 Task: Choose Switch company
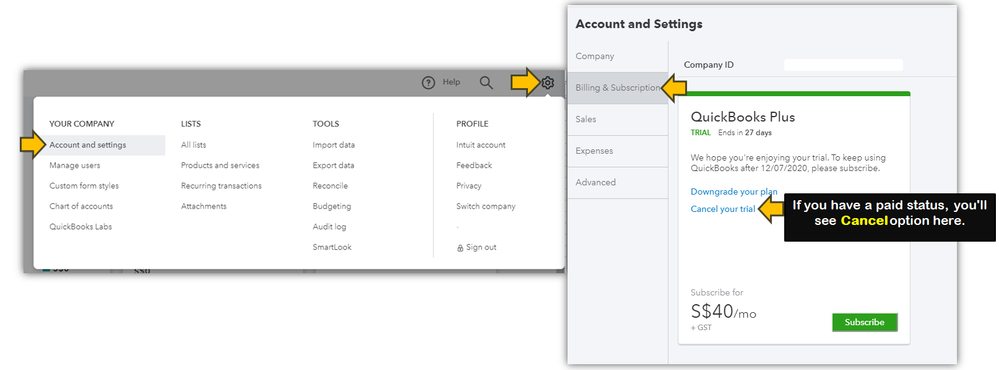(x=485, y=206)
